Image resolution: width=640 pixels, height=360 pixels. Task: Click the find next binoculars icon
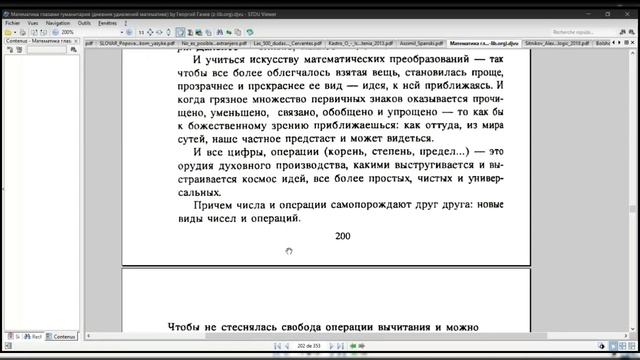631,32
